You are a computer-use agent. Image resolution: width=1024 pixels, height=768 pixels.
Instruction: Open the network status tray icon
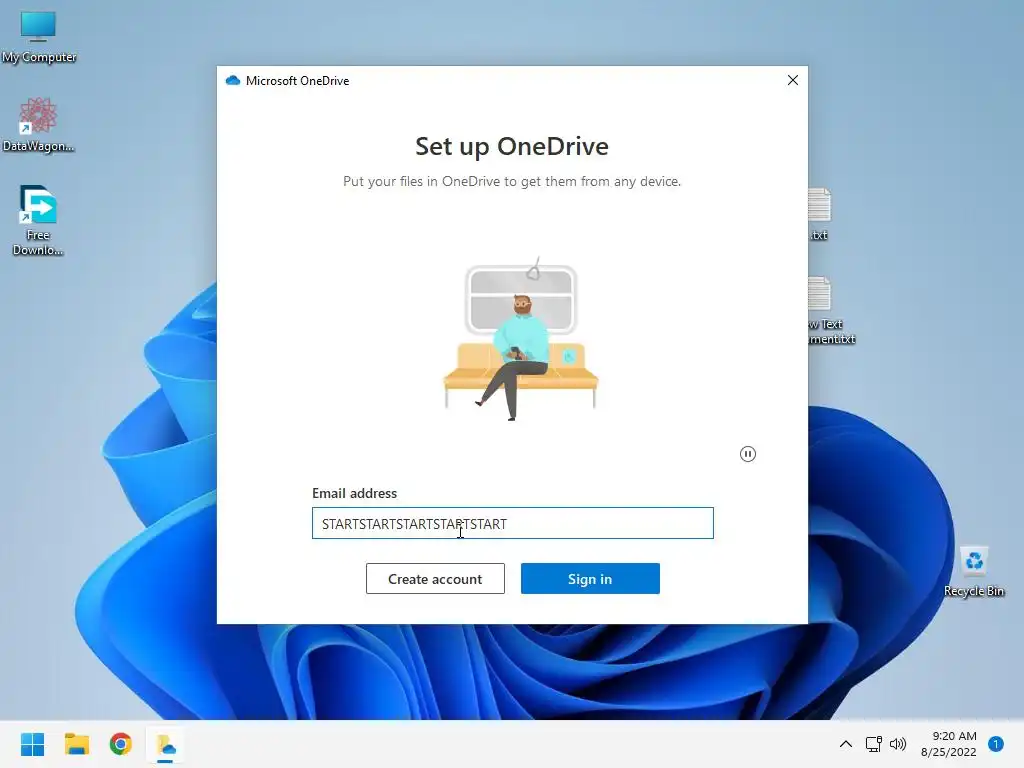(873, 744)
